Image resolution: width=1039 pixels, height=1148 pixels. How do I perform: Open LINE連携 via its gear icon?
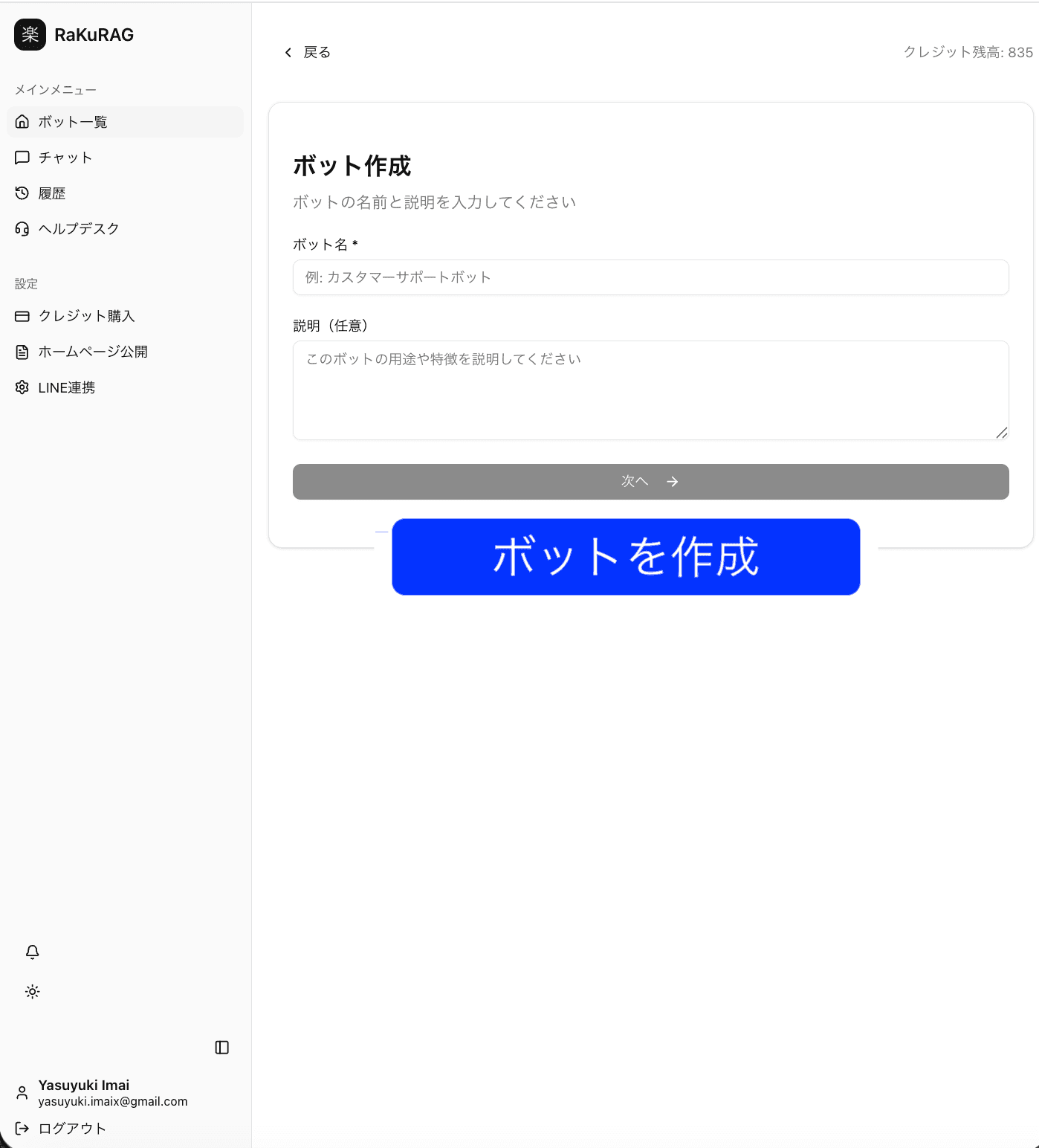pyautogui.click(x=22, y=387)
